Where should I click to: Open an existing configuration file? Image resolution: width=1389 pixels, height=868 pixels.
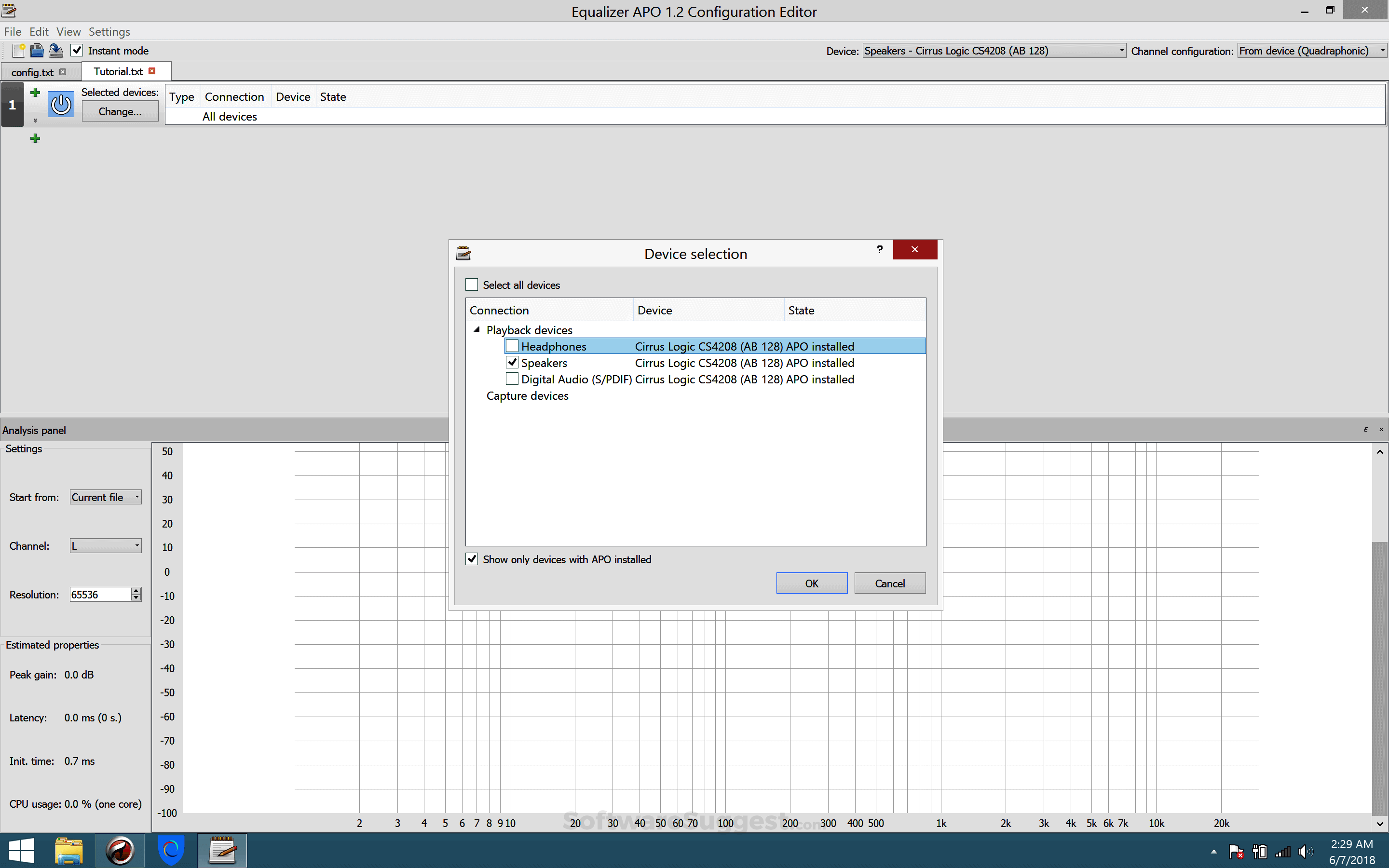coord(37,51)
